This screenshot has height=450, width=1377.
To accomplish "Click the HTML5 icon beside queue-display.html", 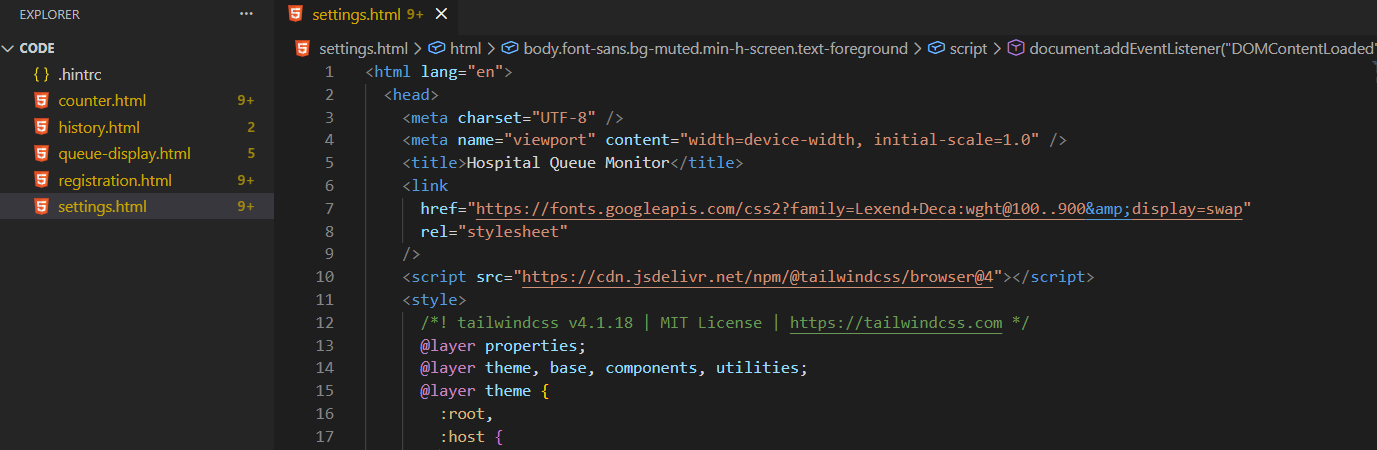I will pos(41,154).
